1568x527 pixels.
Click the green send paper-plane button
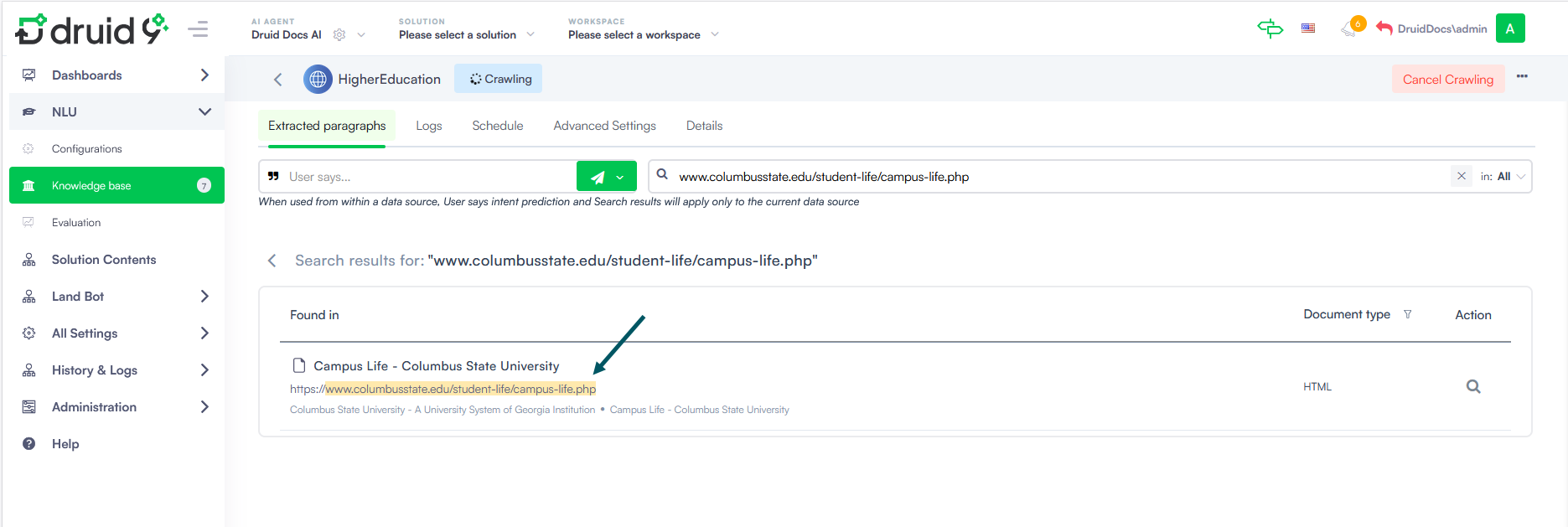pos(598,177)
